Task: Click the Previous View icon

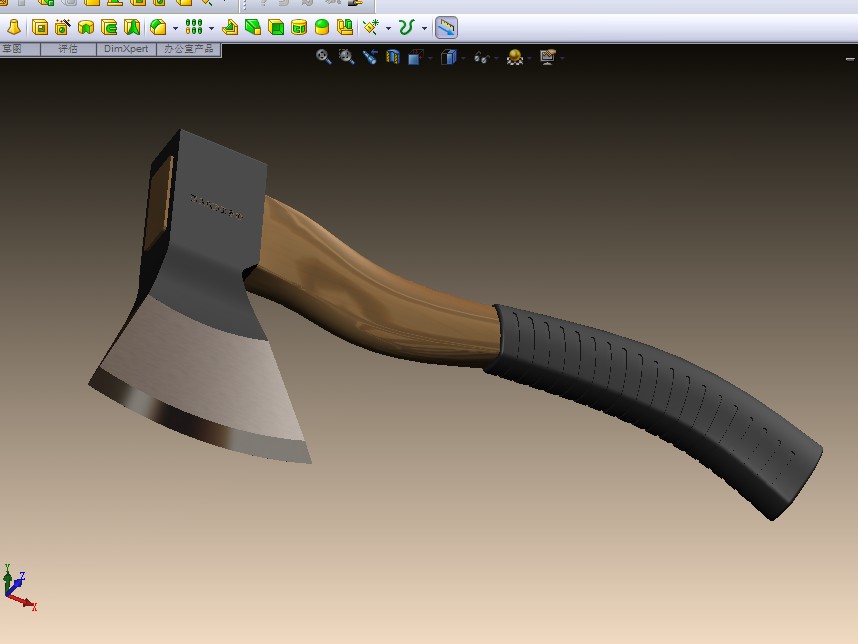Action: point(370,57)
